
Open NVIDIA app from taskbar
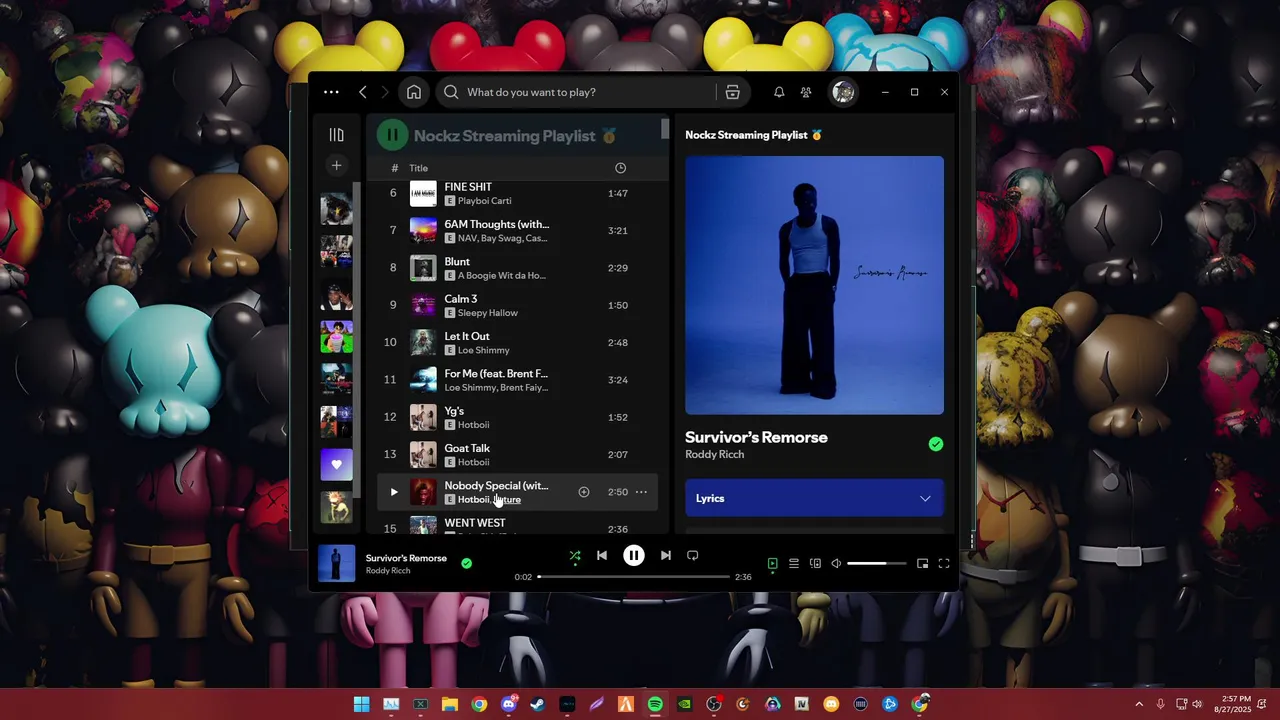point(685,704)
